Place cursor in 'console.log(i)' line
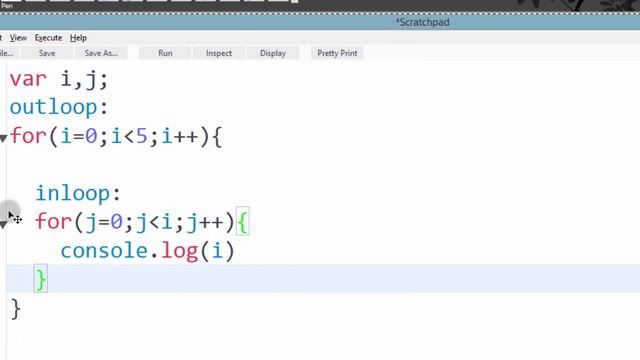This screenshot has height=360, width=640. pos(148,251)
